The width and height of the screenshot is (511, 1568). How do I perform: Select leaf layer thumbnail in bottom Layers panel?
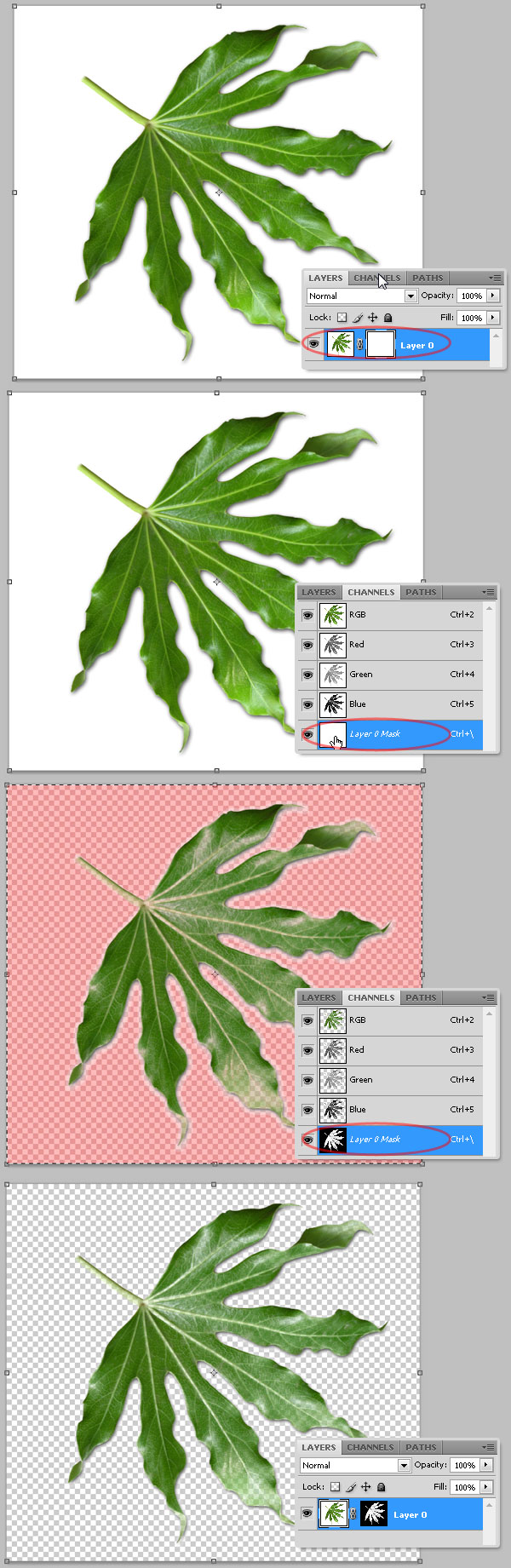click(x=334, y=1514)
